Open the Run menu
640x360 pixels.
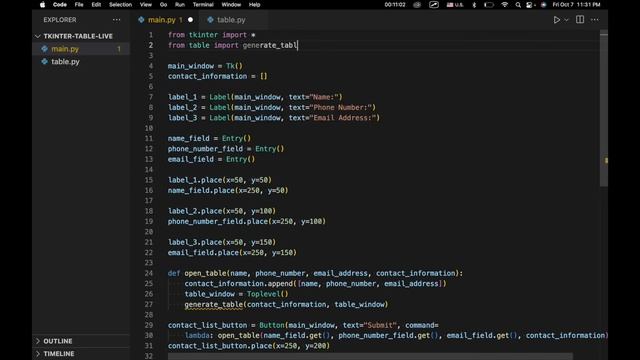click(180, 4)
